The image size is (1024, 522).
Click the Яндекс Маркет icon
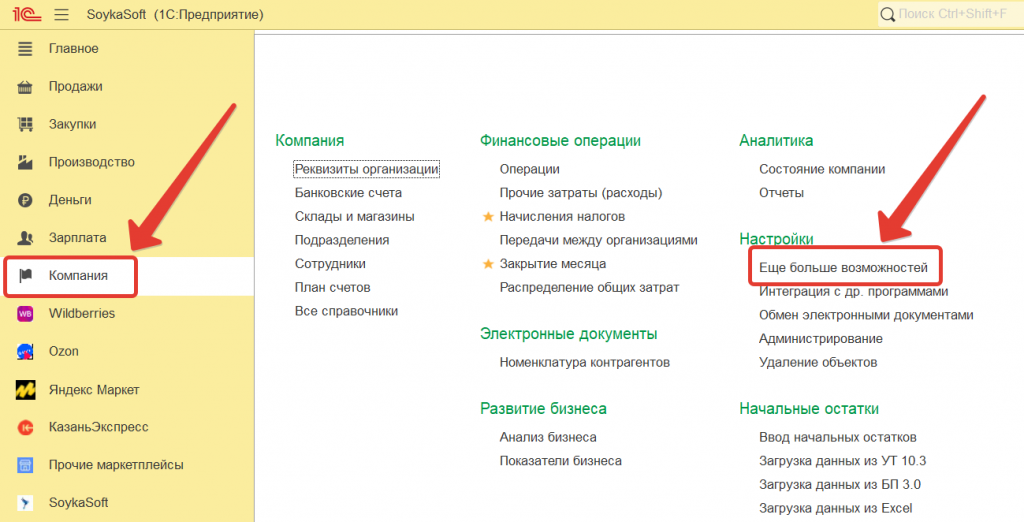pyautogui.click(x=26, y=390)
